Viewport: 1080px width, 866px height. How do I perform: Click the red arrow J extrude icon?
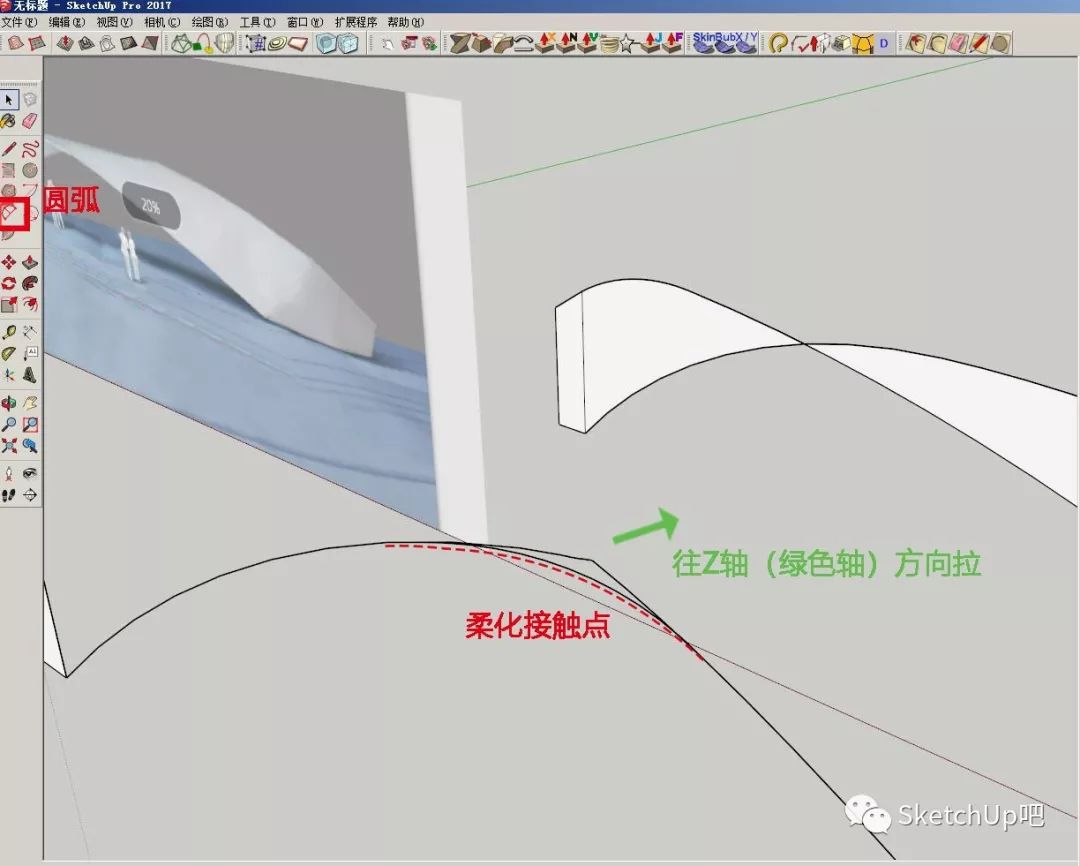(652, 43)
